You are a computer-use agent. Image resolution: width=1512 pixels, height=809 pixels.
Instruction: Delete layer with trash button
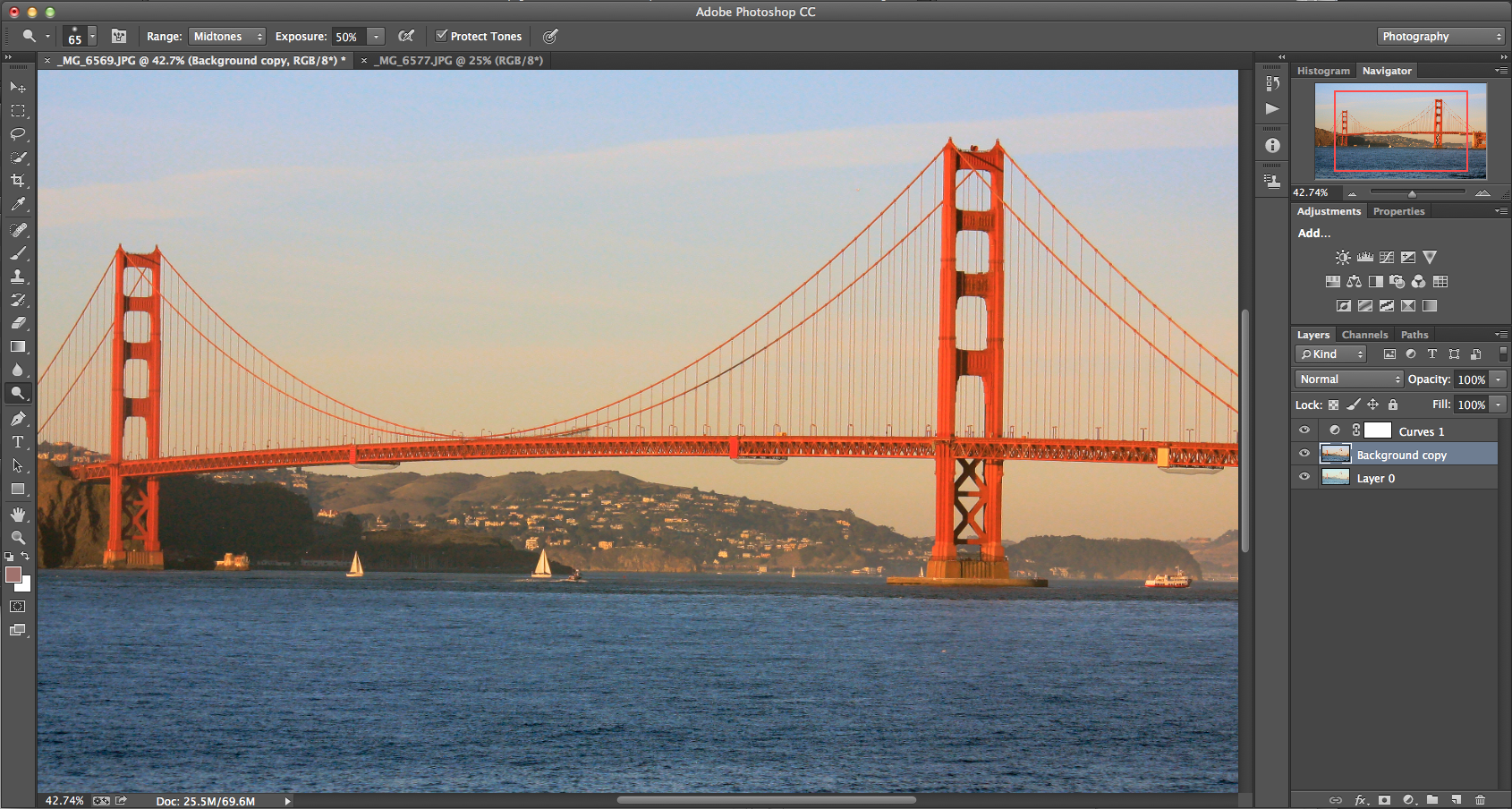[1480, 800]
